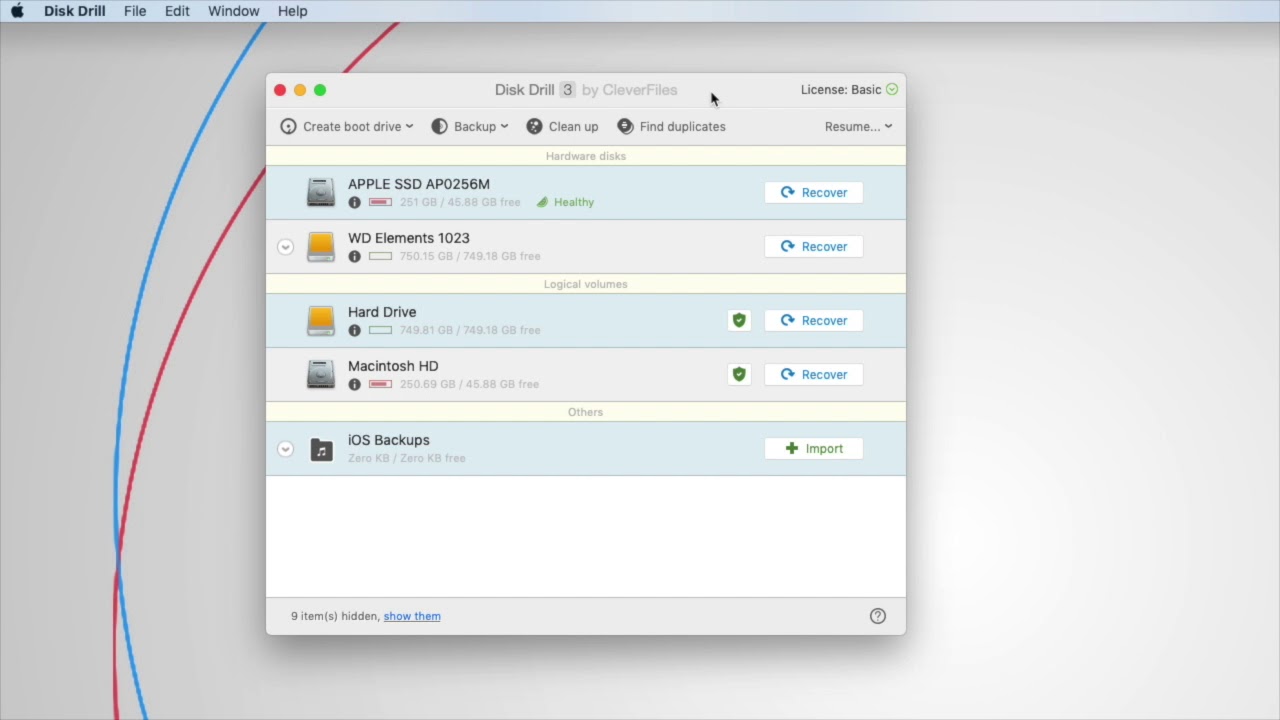Viewport: 1280px width, 720px height.
Task: Expand the iOS Backups entry
Action: pos(285,449)
